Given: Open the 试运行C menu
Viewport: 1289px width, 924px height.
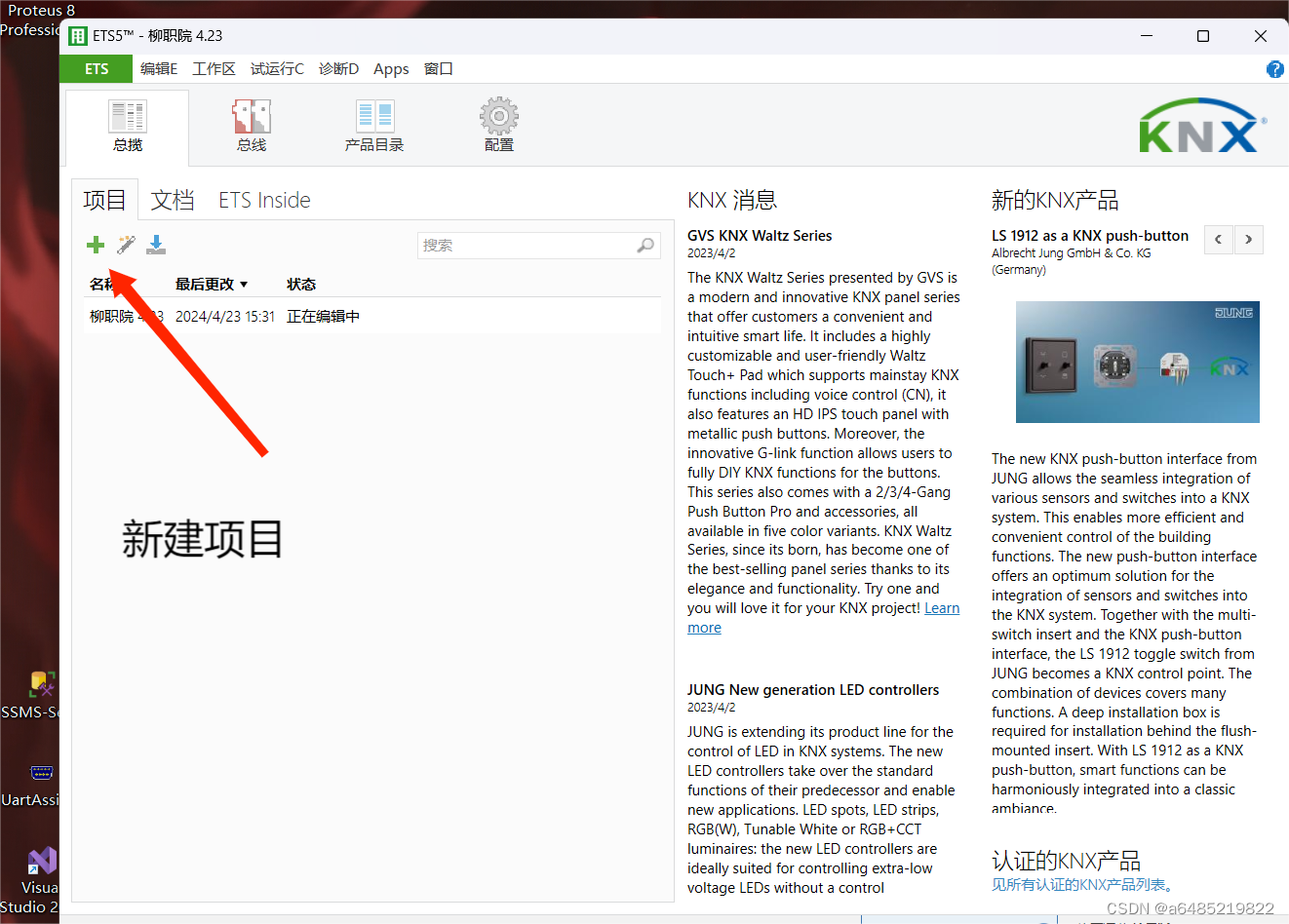Looking at the screenshot, I should point(277,69).
